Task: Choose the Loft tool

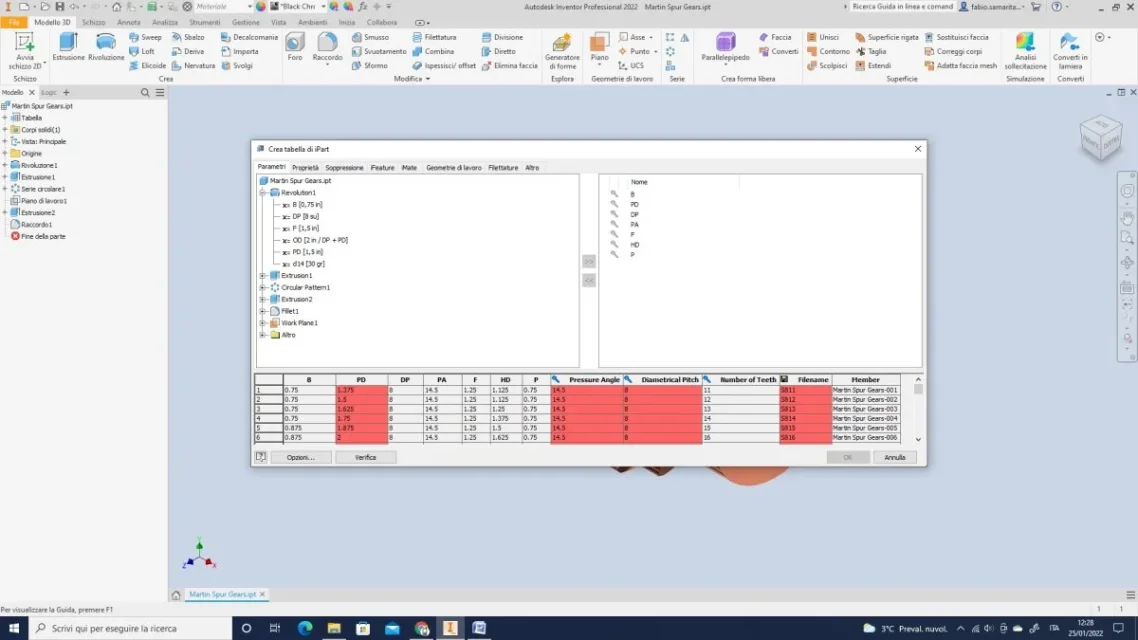Action: (x=142, y=52)
